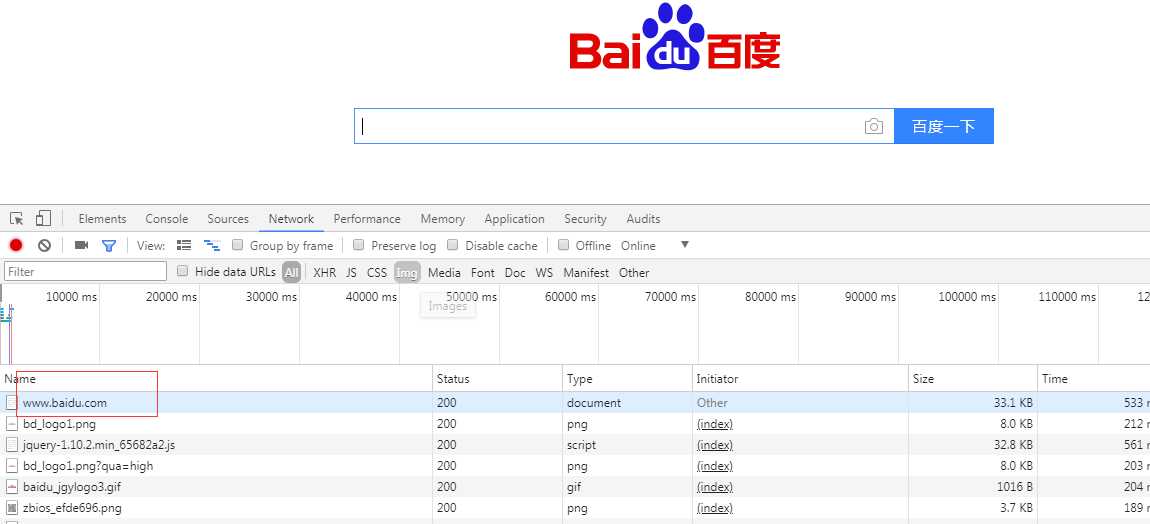This screenshot has width=1150, height=524.
Task: Expand throttling options with the dropdown arrow
Action: (x=685, y=244)
